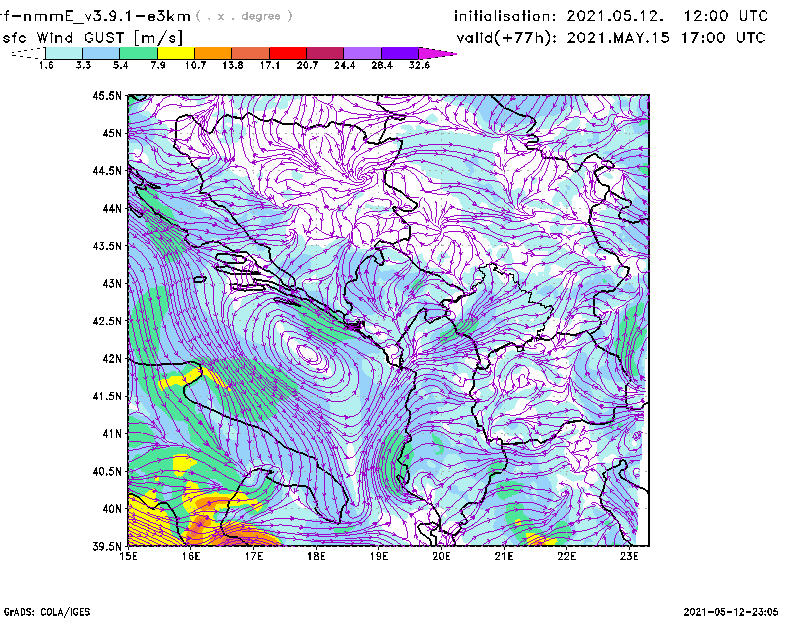Screen dimensions: 800x618
Task: Click the 42N latitude label
Action: point(112,359)
